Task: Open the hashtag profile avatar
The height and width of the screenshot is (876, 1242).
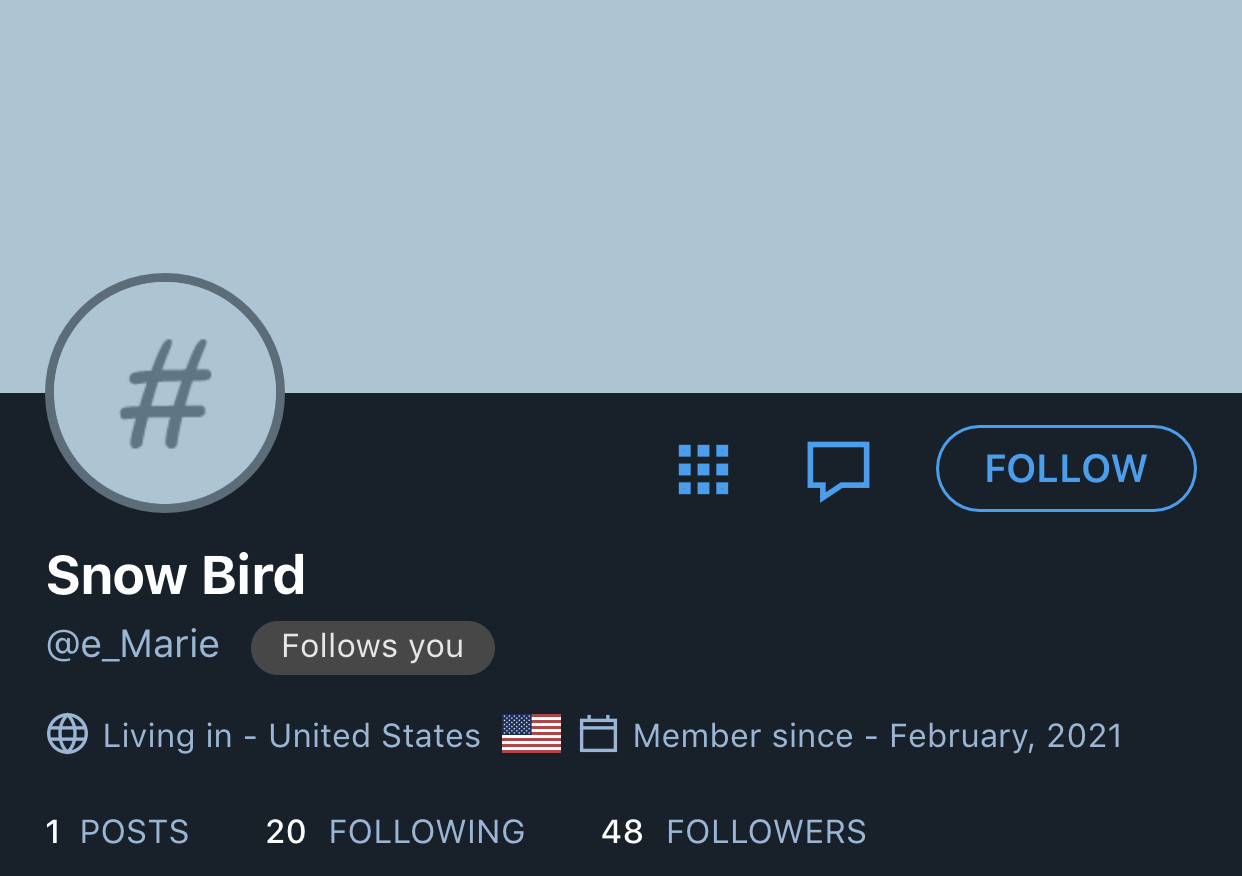Action: [165, 393]
